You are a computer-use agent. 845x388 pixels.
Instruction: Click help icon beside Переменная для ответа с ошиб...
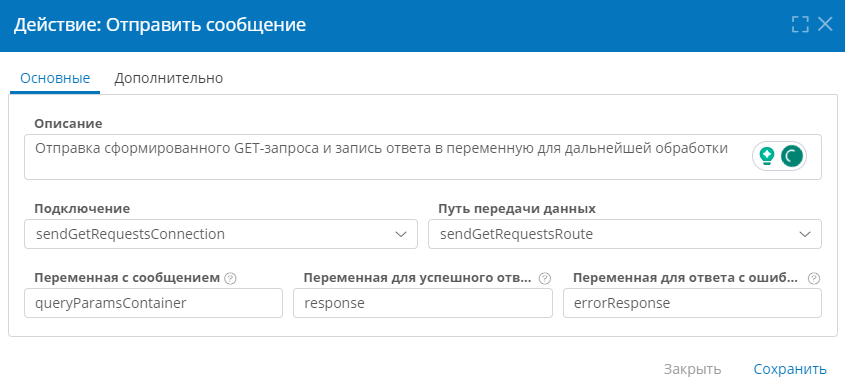[x=814, y=278]
